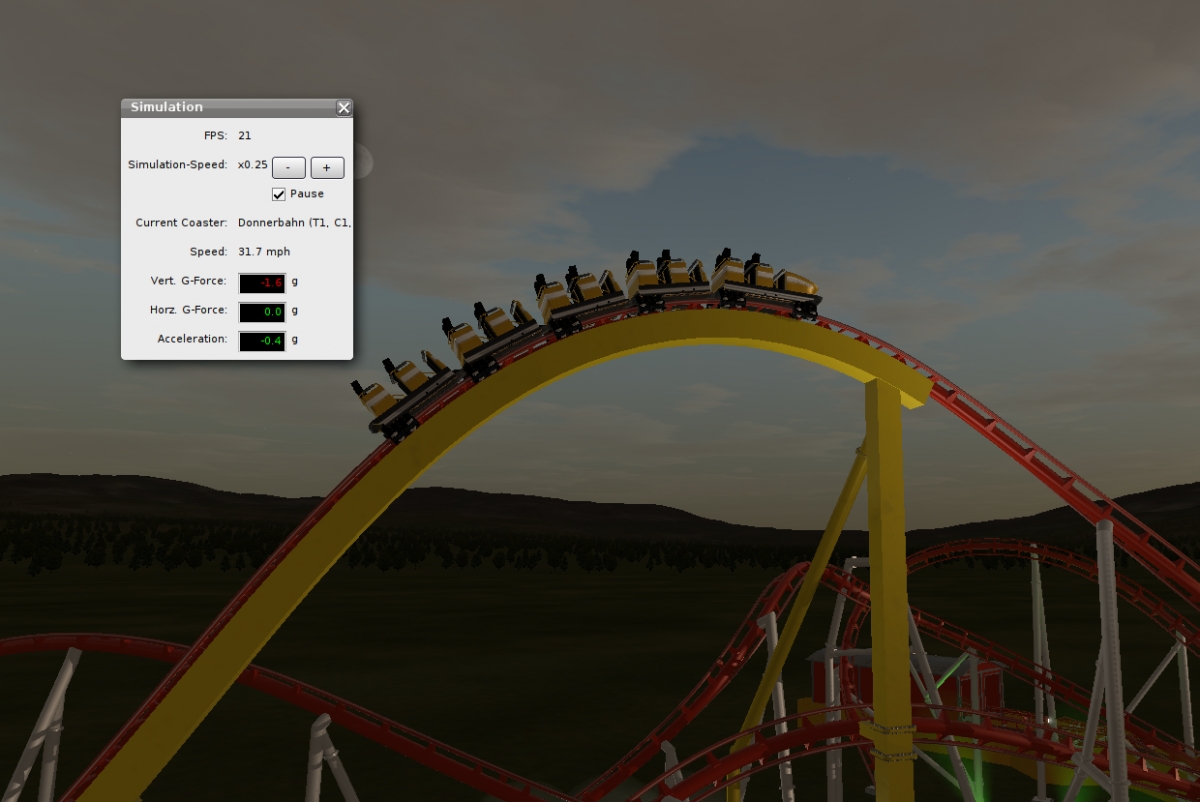Click the '31.7 mph' speed value
Viewport: 1200px width, 802px height.
264,252
